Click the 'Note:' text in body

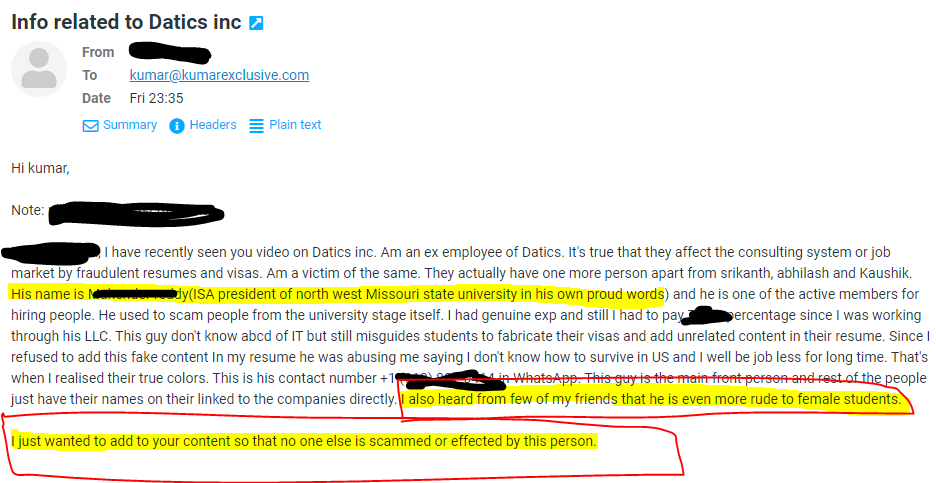[27, 210]
